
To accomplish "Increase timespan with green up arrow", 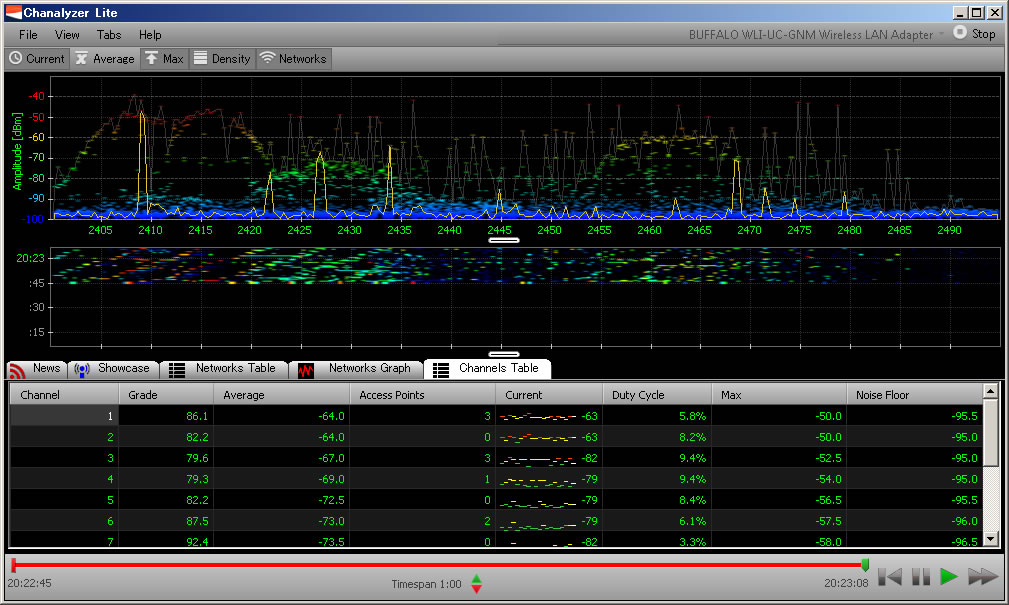I will click(476, 578).
